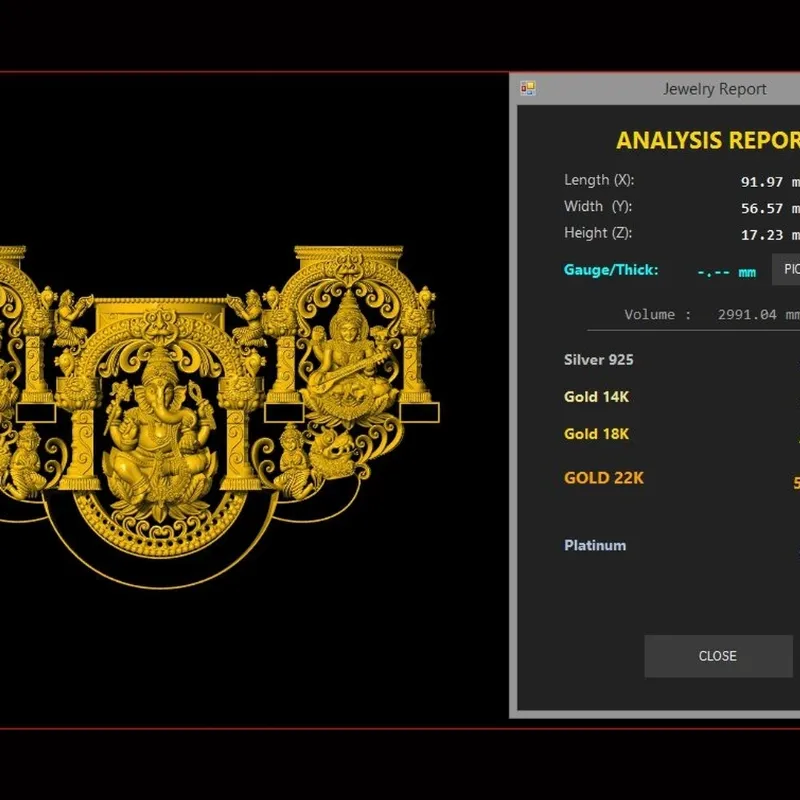
Task: Click the CLOSE button in report
Action: click(718, 656)
